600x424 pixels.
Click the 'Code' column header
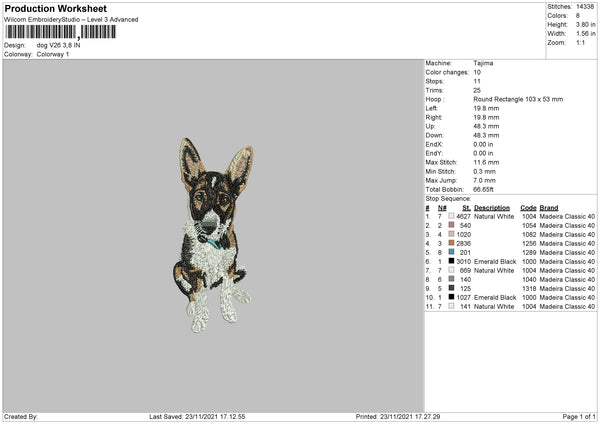(528, 208)
